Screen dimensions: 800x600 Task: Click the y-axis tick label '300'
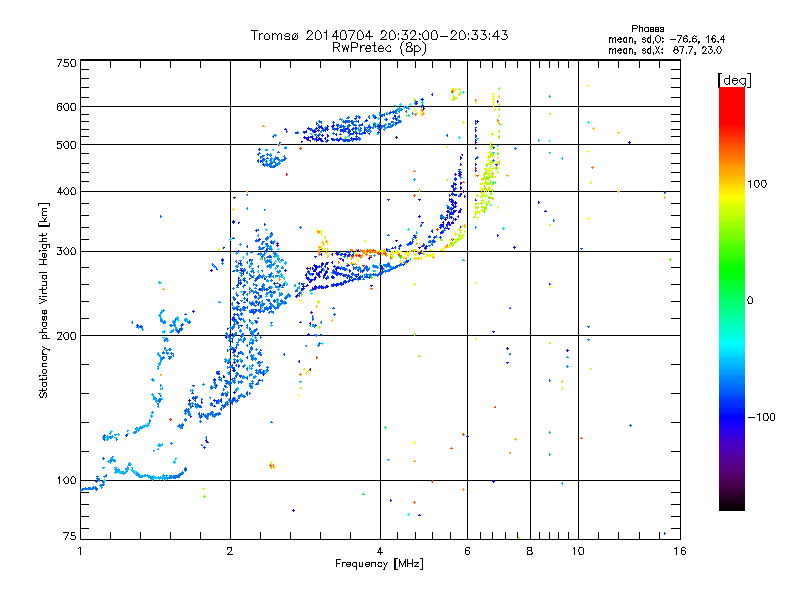coord(66,251)
